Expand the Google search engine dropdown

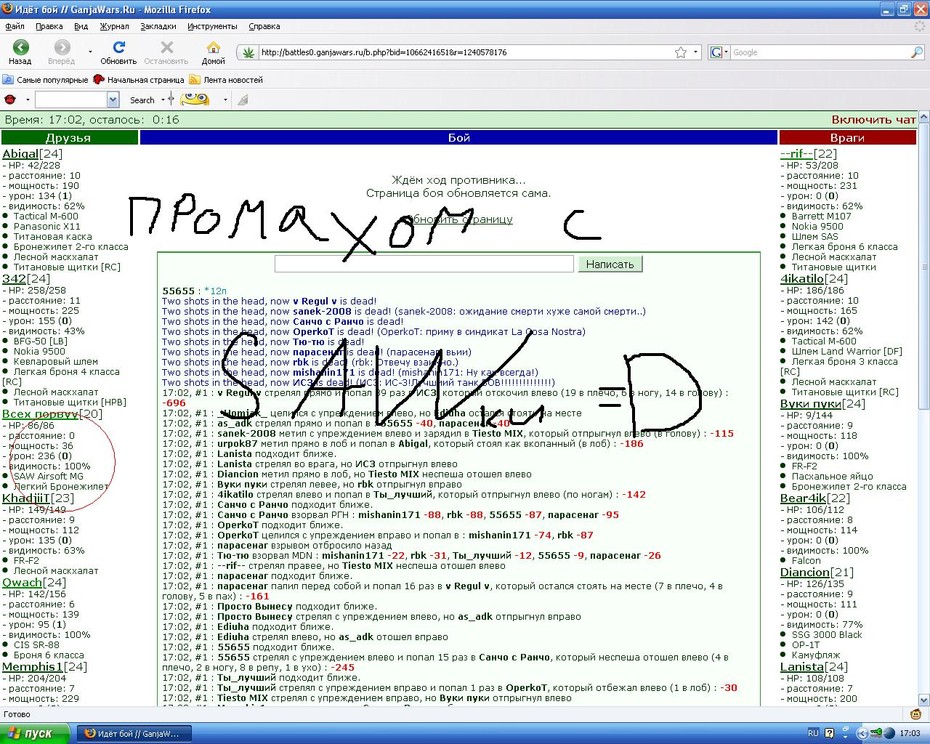point(718,52)
